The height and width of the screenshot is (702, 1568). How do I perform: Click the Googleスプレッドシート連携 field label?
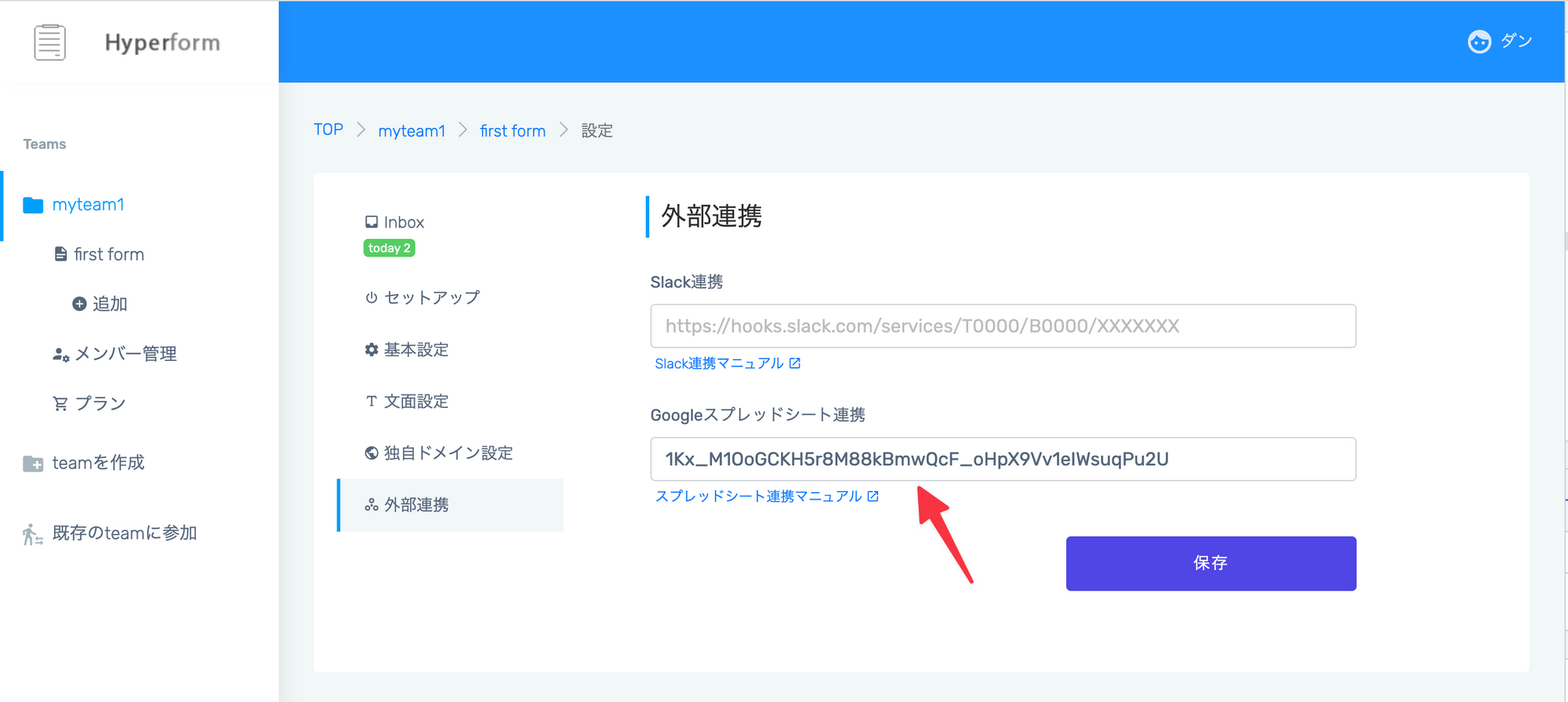point(757,415)
